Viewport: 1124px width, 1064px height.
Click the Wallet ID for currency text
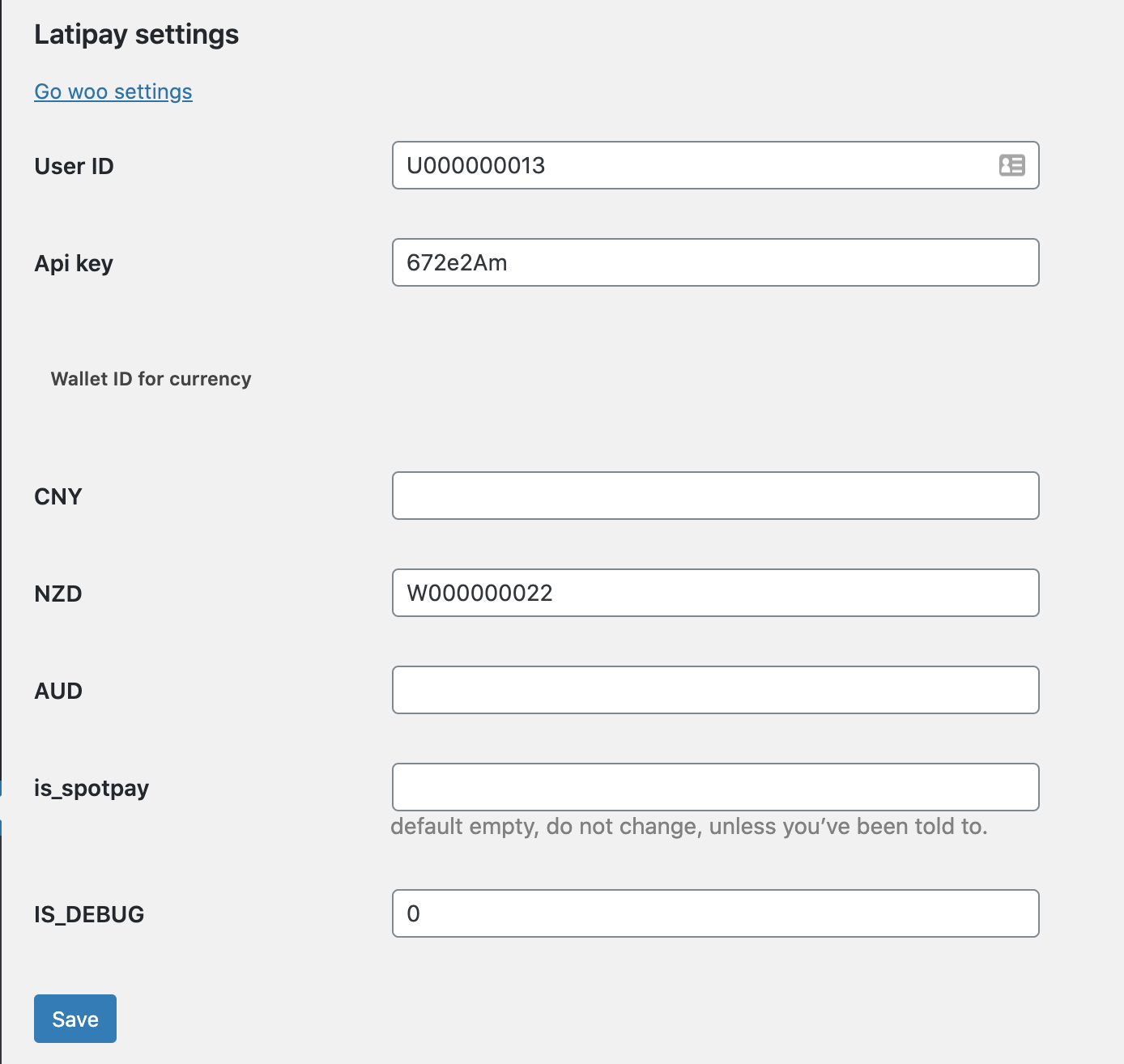pyautogui.click(x=151, y=379)
